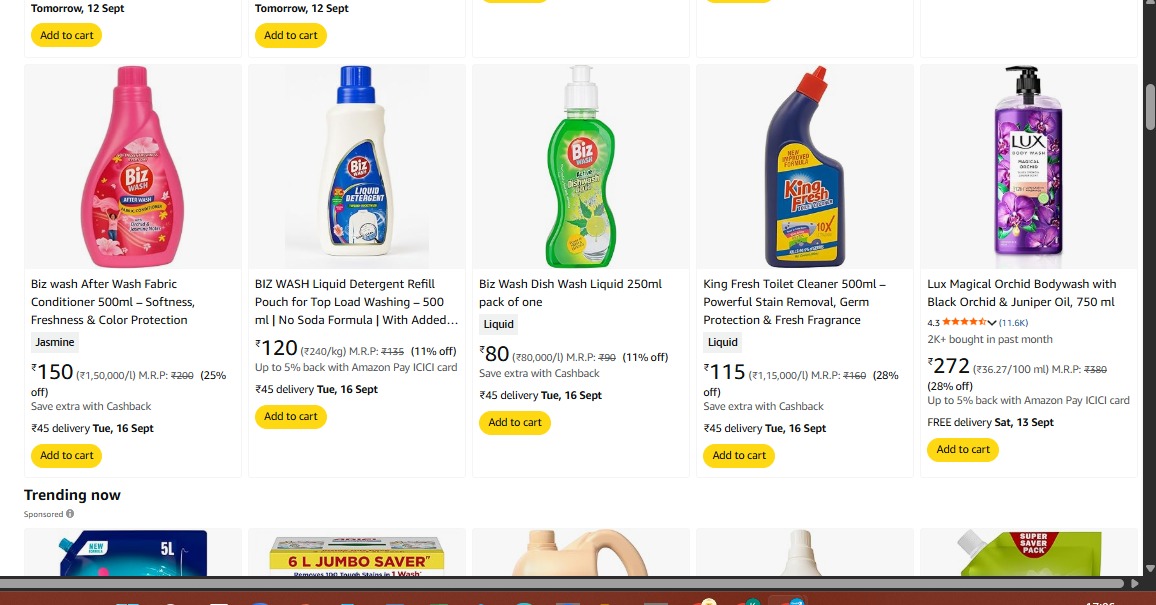Open the King Fresh Toilet Cleaner title link
Viewport: 1156px width, 605px height.
pyautogui.click(x=795, y=302)
